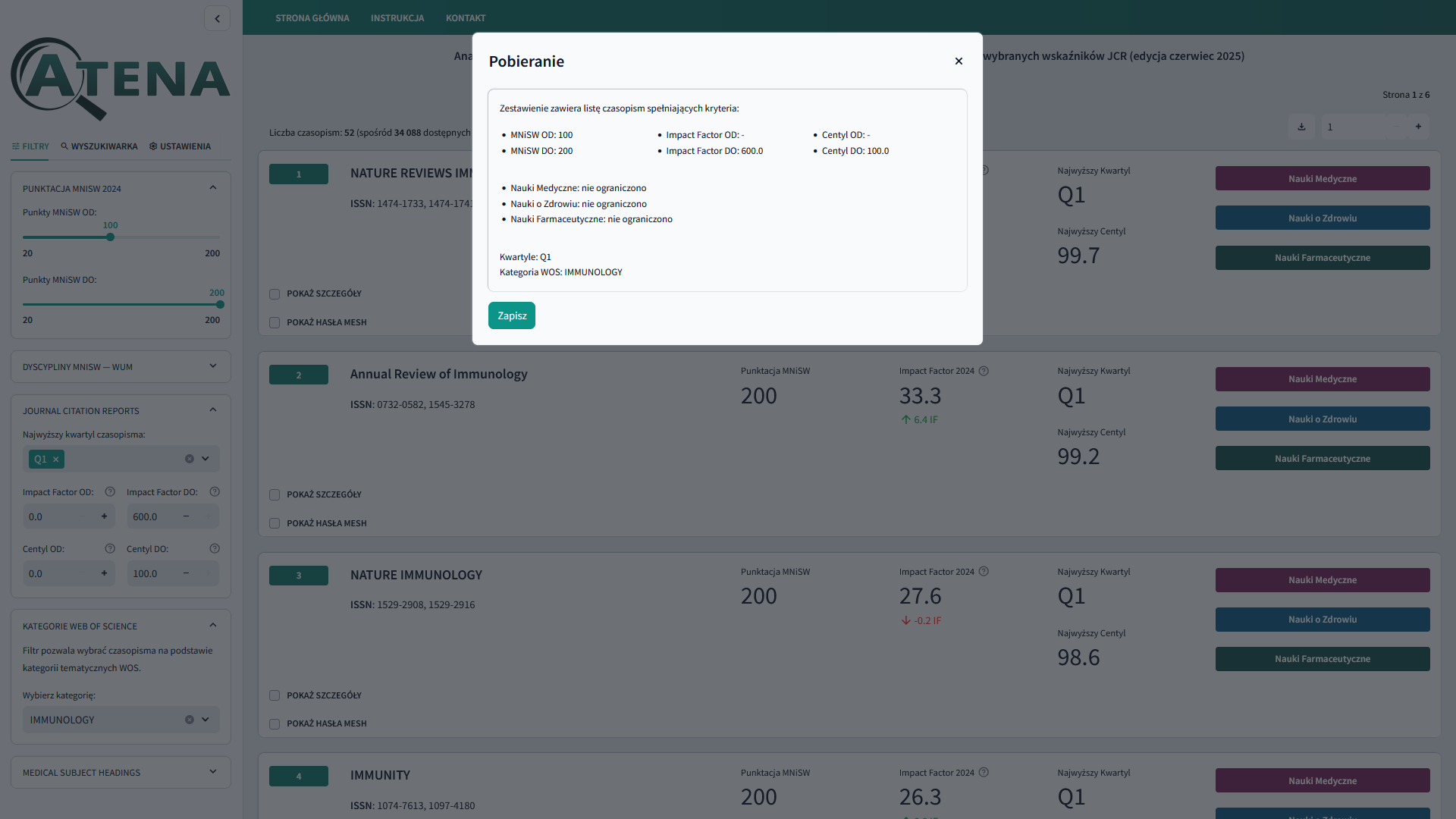Click the IMMUNITY journal title
The width and height of the screenshot is (1456, 819).
380,775
